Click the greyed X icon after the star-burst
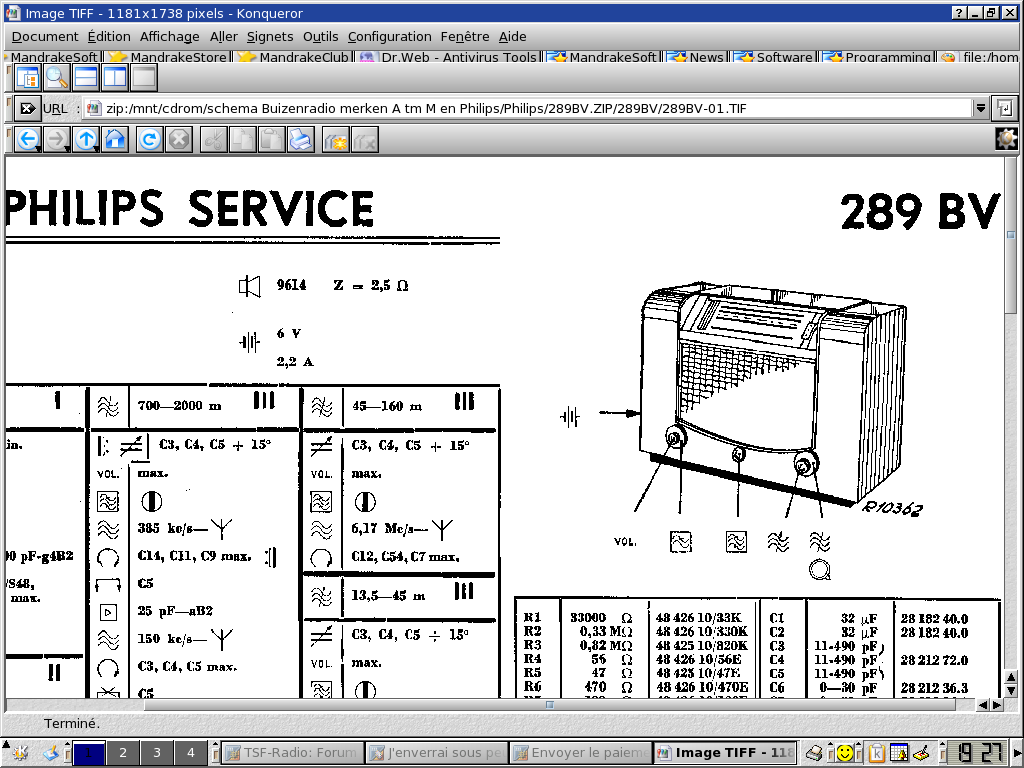1024x768 pixels. coord(364,139)
